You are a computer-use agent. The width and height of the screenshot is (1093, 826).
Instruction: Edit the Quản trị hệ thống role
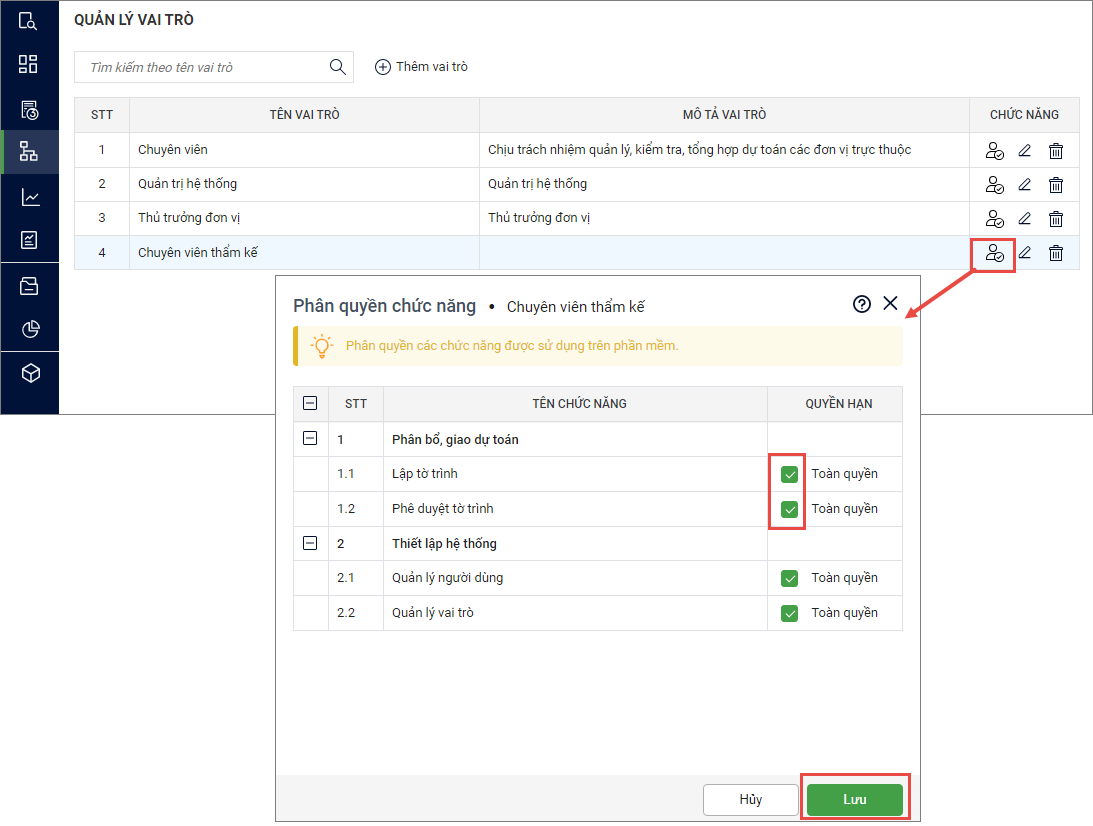pyautogui.click(x=1024, y=185)
